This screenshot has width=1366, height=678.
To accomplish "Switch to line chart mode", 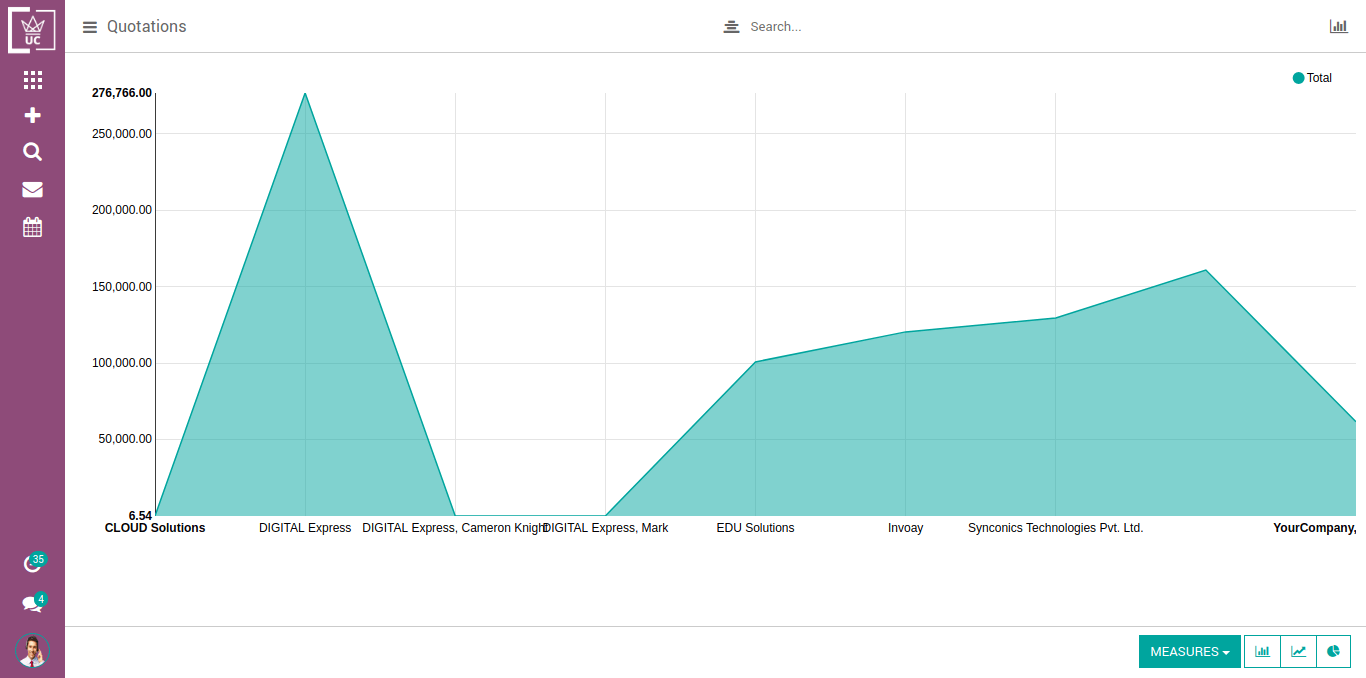I will [x=1298, y=652].
